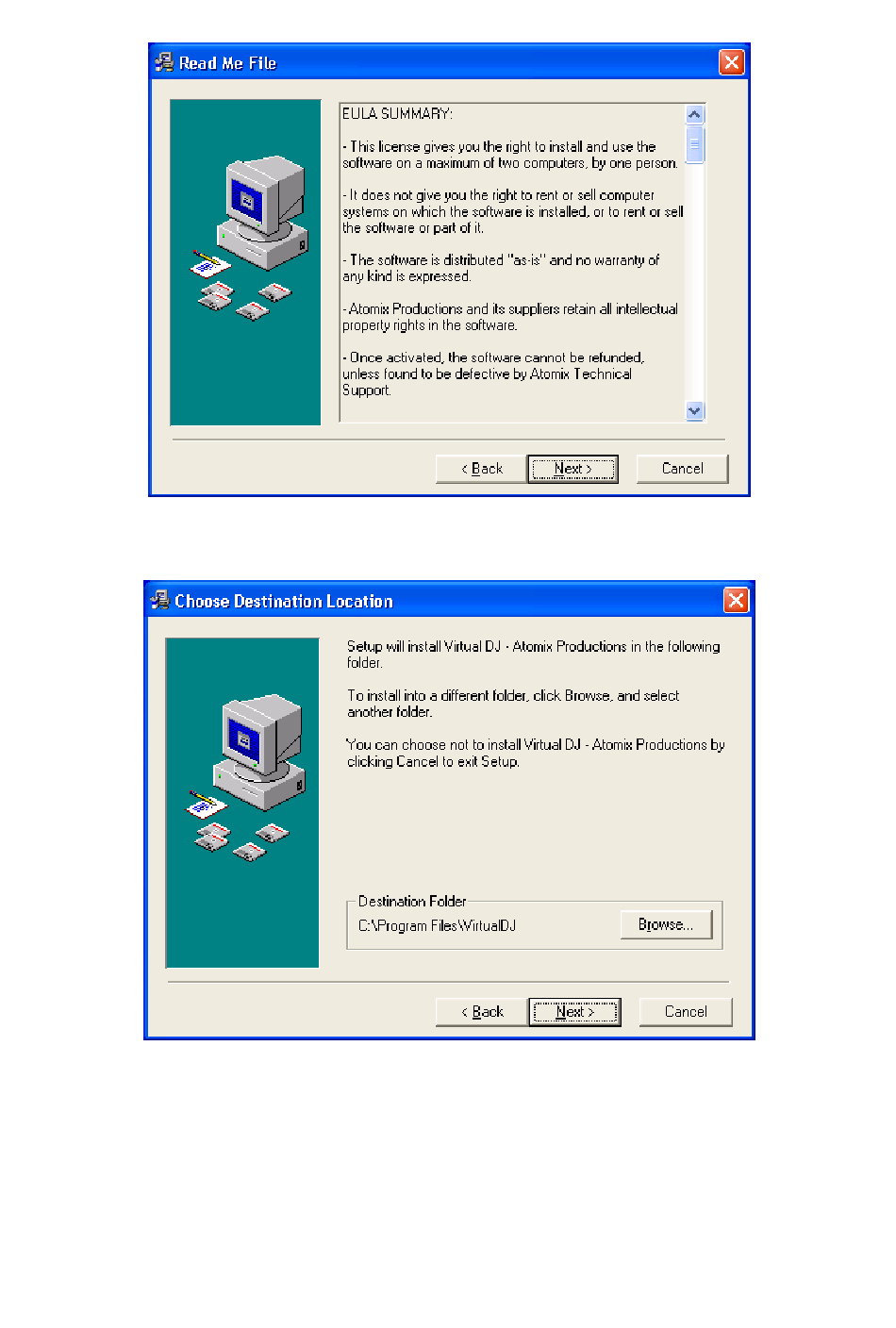Close the Choose Destination Location window
This screenshot has width=896, height=1328.
point(736,600)
